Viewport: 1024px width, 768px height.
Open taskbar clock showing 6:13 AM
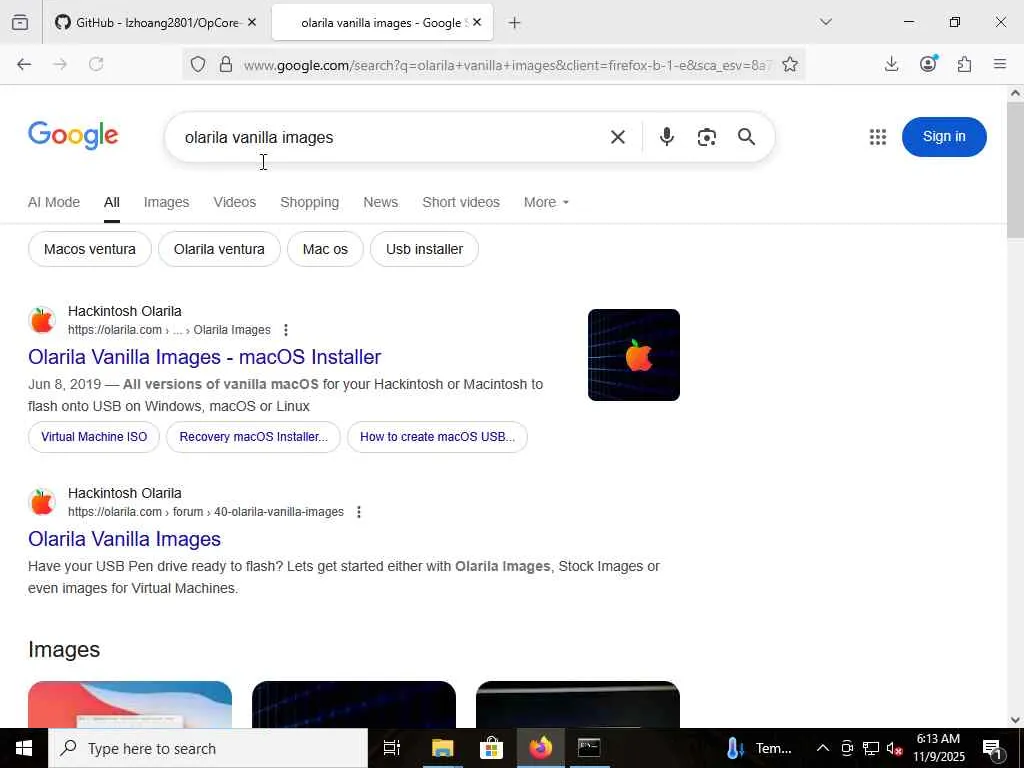(938, 748)
